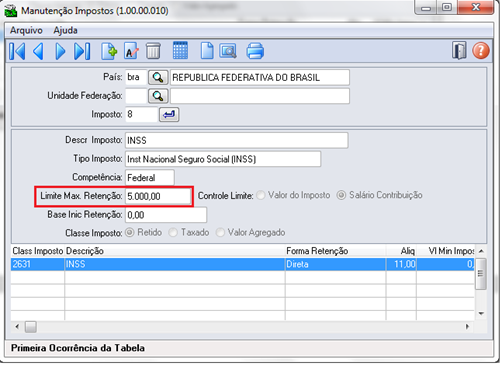Click the País code field
Image resolution: width=502 pixels, height=366 pixels.
tap(136, 77)
